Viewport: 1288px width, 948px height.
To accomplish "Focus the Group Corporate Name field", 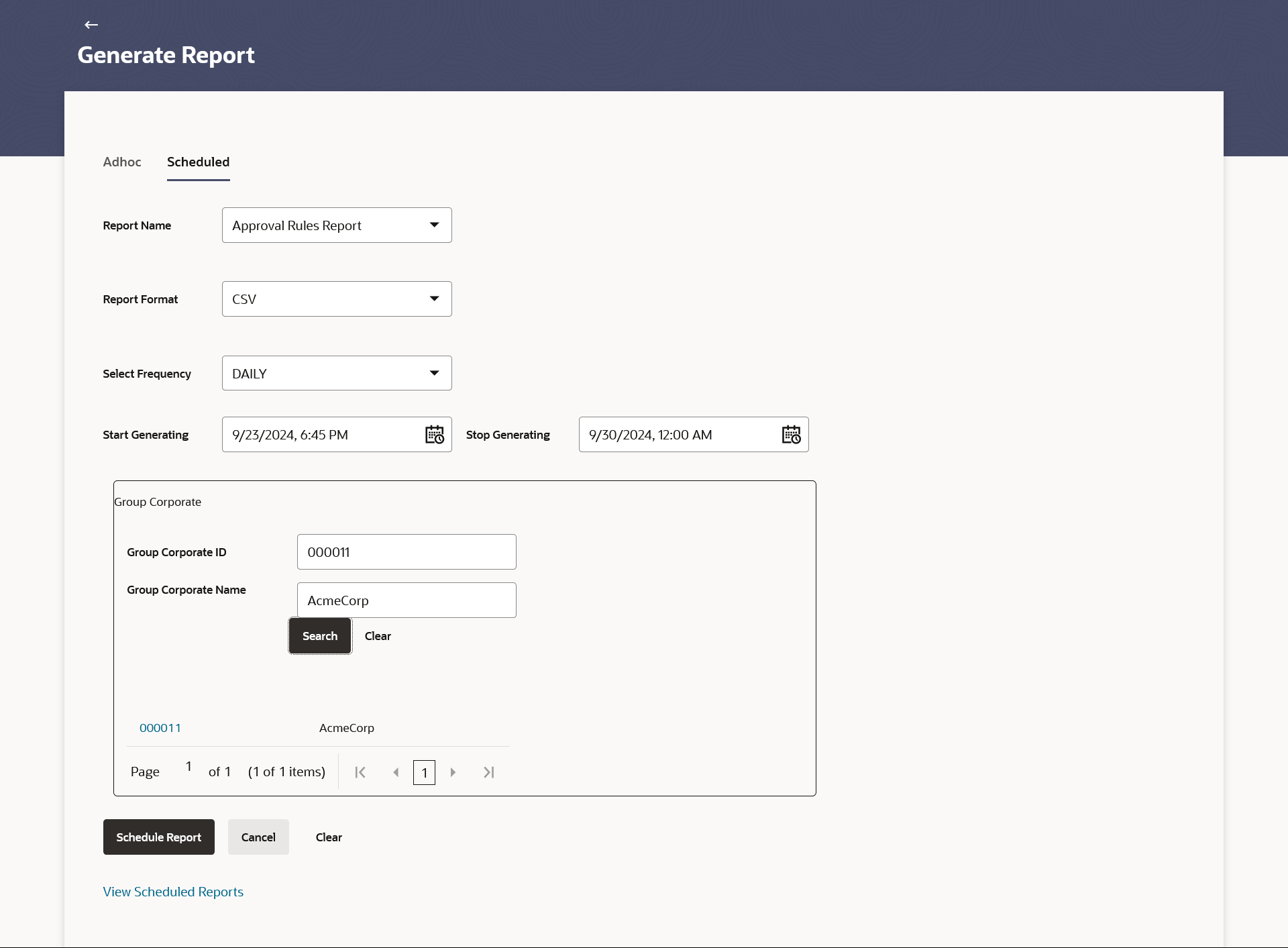I will pos(407,600).
